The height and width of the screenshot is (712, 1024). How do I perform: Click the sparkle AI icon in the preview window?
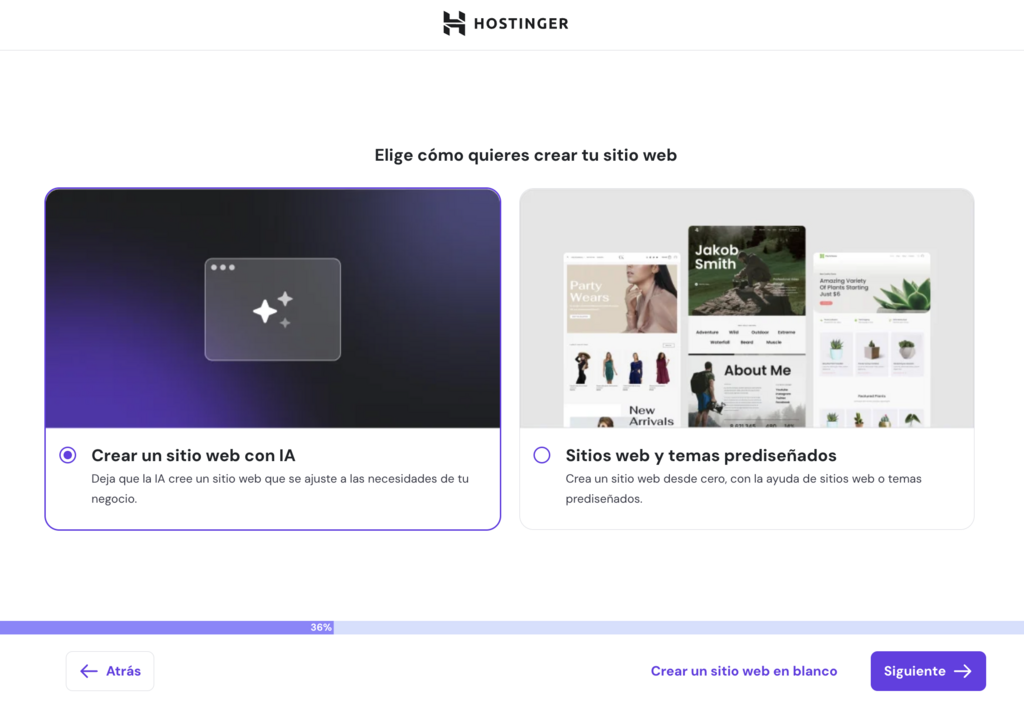click(x=272, y=308)
